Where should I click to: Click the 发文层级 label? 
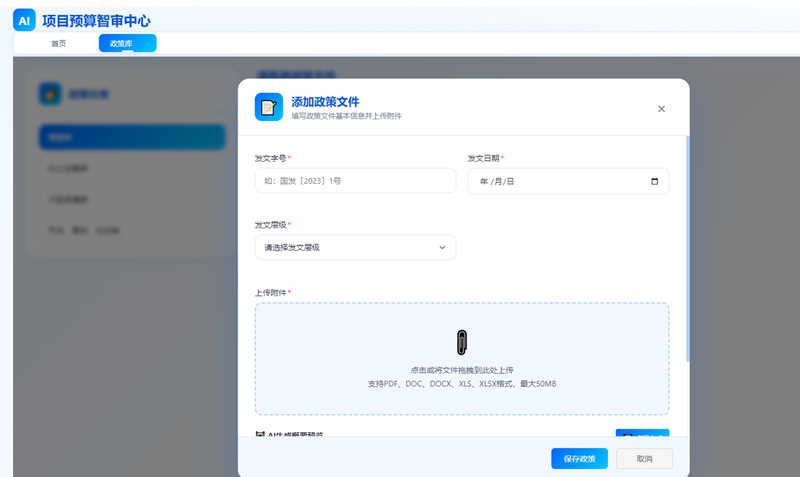pos(271,224)
